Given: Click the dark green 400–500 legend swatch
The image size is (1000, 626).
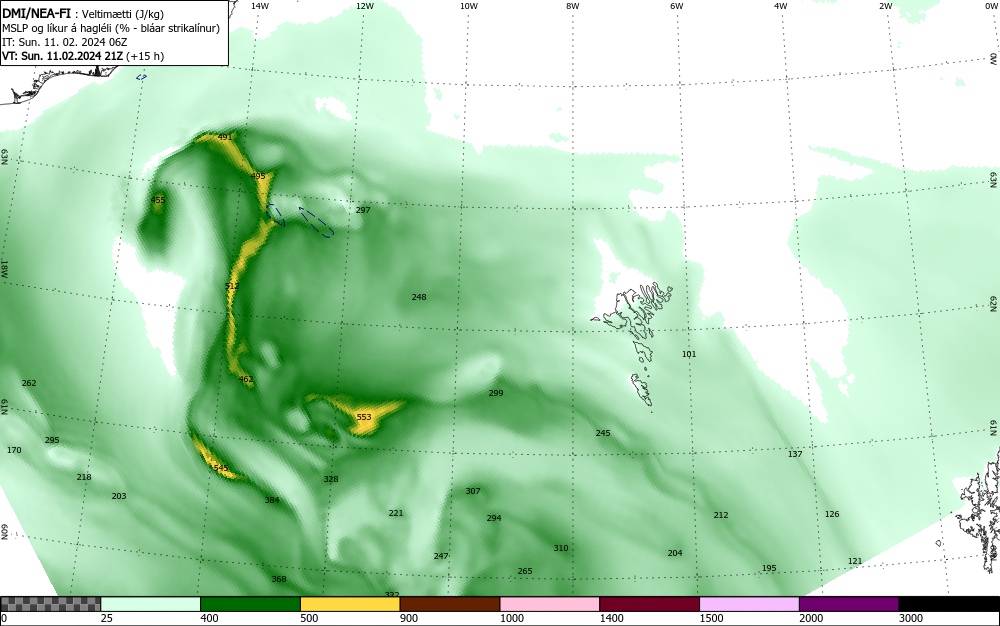Looking at the screenshot, I should click(x=250, y=604).
